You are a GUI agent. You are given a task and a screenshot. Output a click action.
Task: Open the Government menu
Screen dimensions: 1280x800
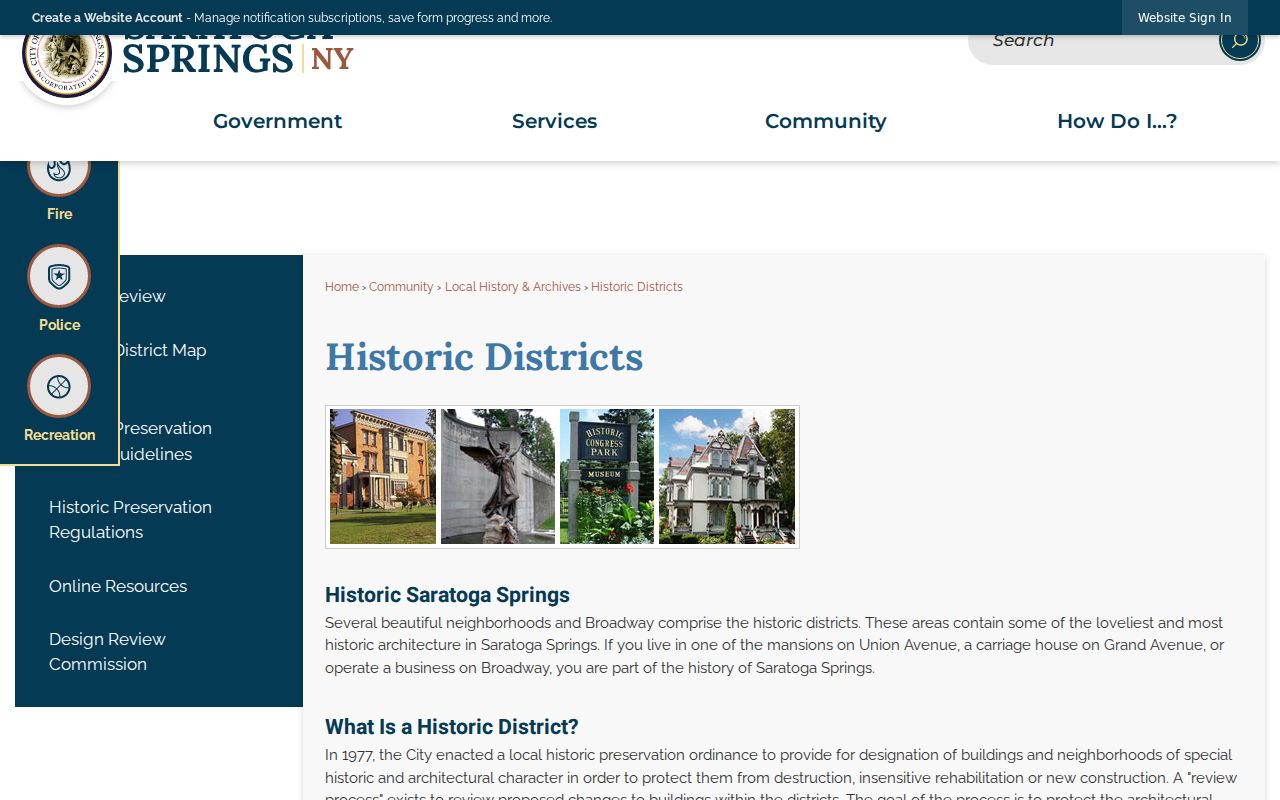coord(277,121)
